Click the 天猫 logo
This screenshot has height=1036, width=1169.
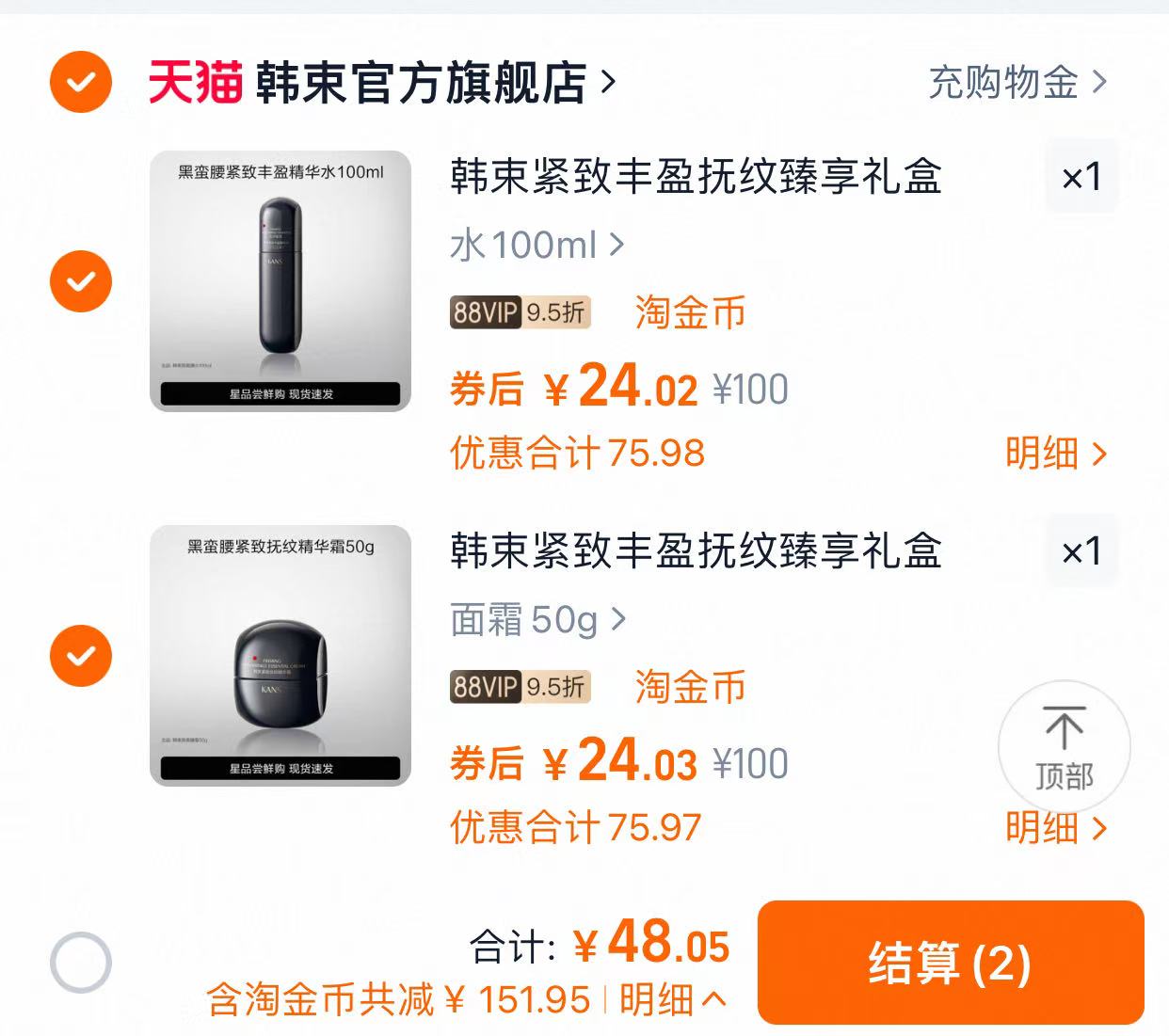click(193, 82)
